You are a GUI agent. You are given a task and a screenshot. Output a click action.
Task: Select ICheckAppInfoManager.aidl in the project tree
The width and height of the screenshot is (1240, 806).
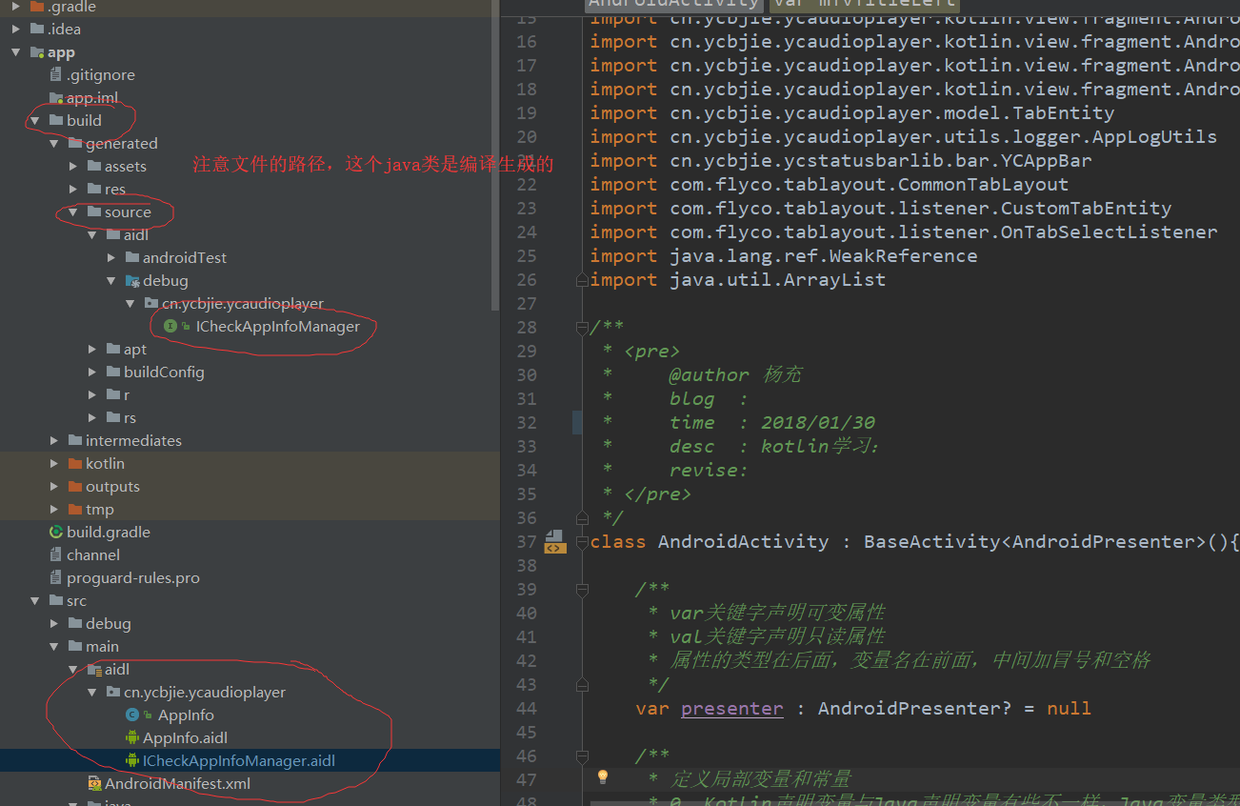pyautogui.click(x=239, y=761)
